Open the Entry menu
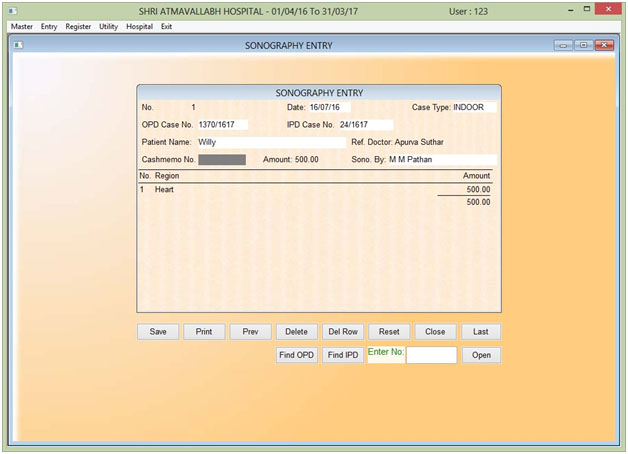This screenshot has height=454, width=628. 49,26
